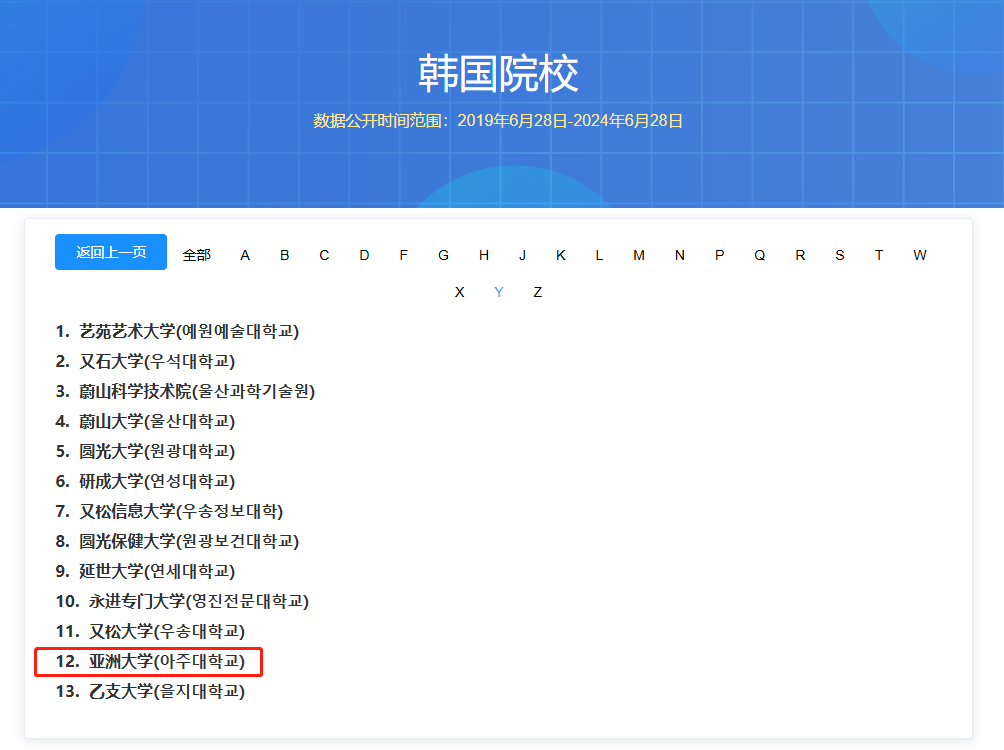Select letter filter S
The height and width of the screenshot is (750, 1004).
click(x=839, y=255)
